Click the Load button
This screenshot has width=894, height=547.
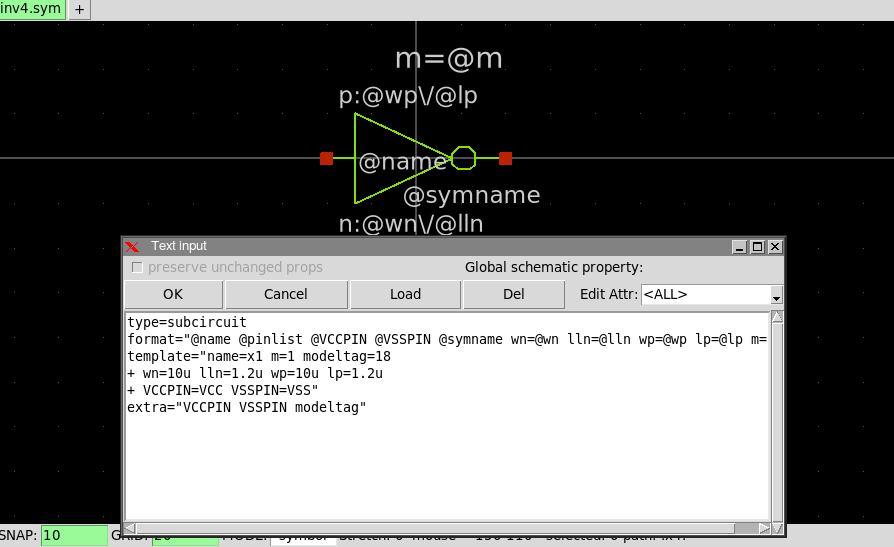[405, 294]
